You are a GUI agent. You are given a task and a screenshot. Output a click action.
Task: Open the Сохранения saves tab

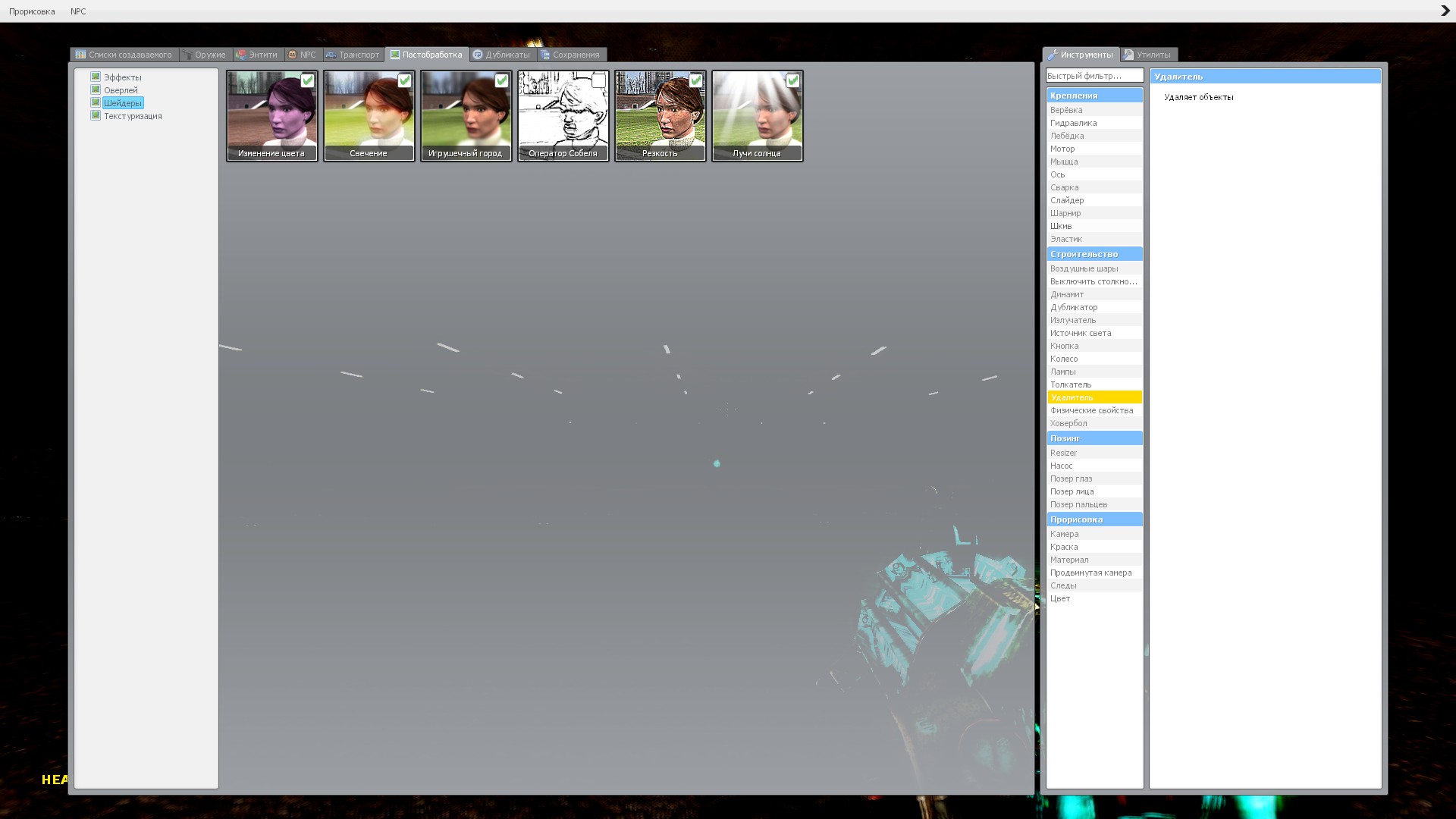point(571,55)
